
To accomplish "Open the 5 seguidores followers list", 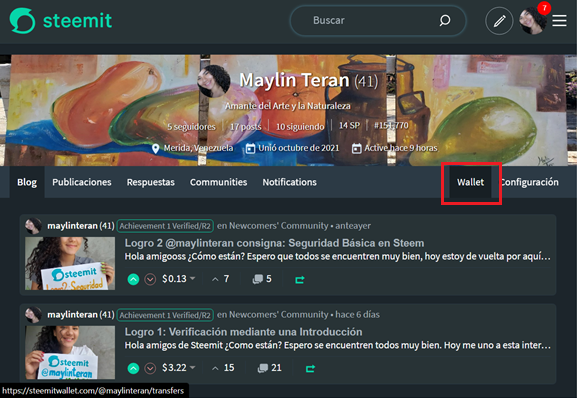I will pos(191,127).
